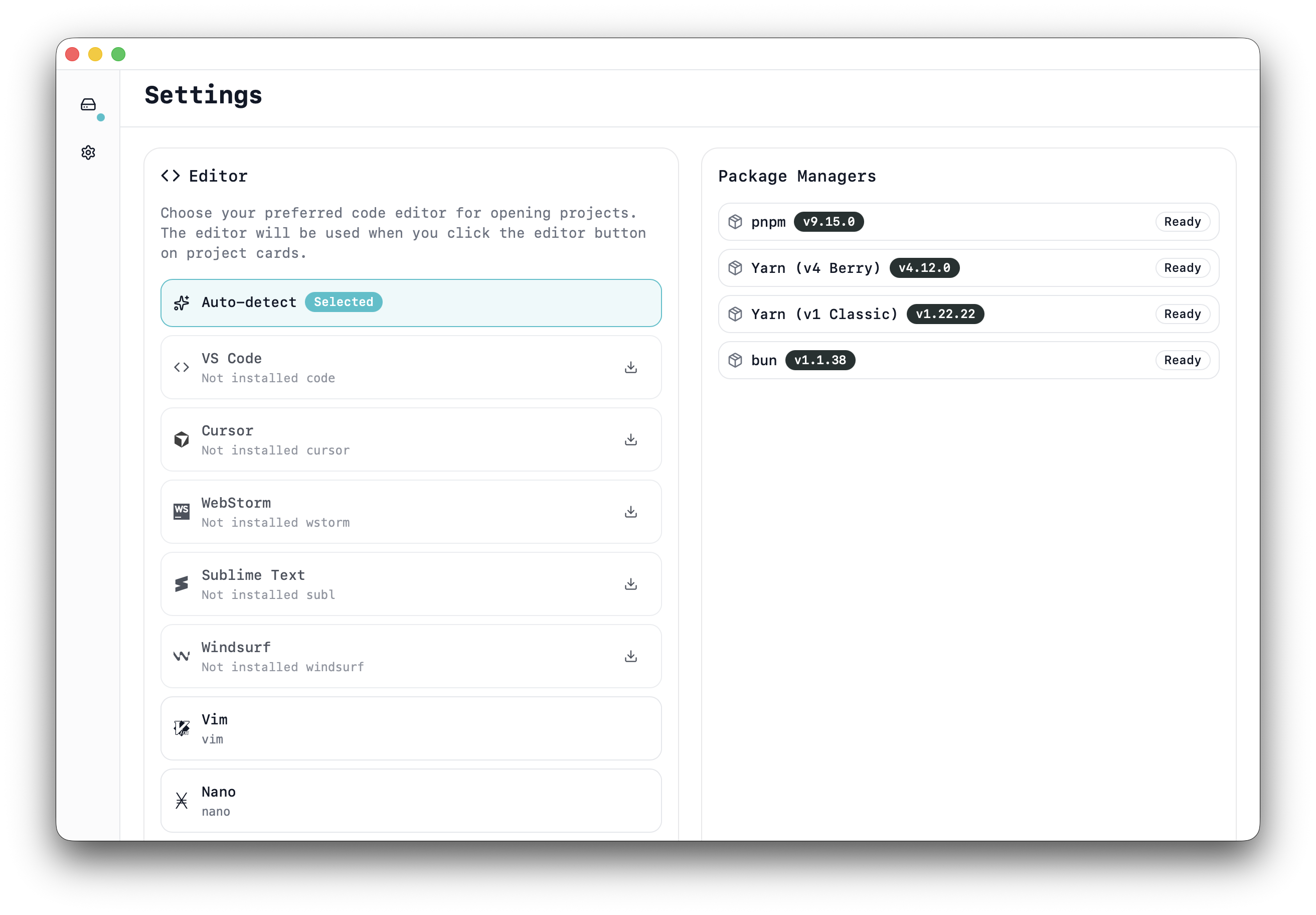Click the Yarn v4 Berry version badge
Viewport: 1316px width, 915px height.
pos(924,268)
